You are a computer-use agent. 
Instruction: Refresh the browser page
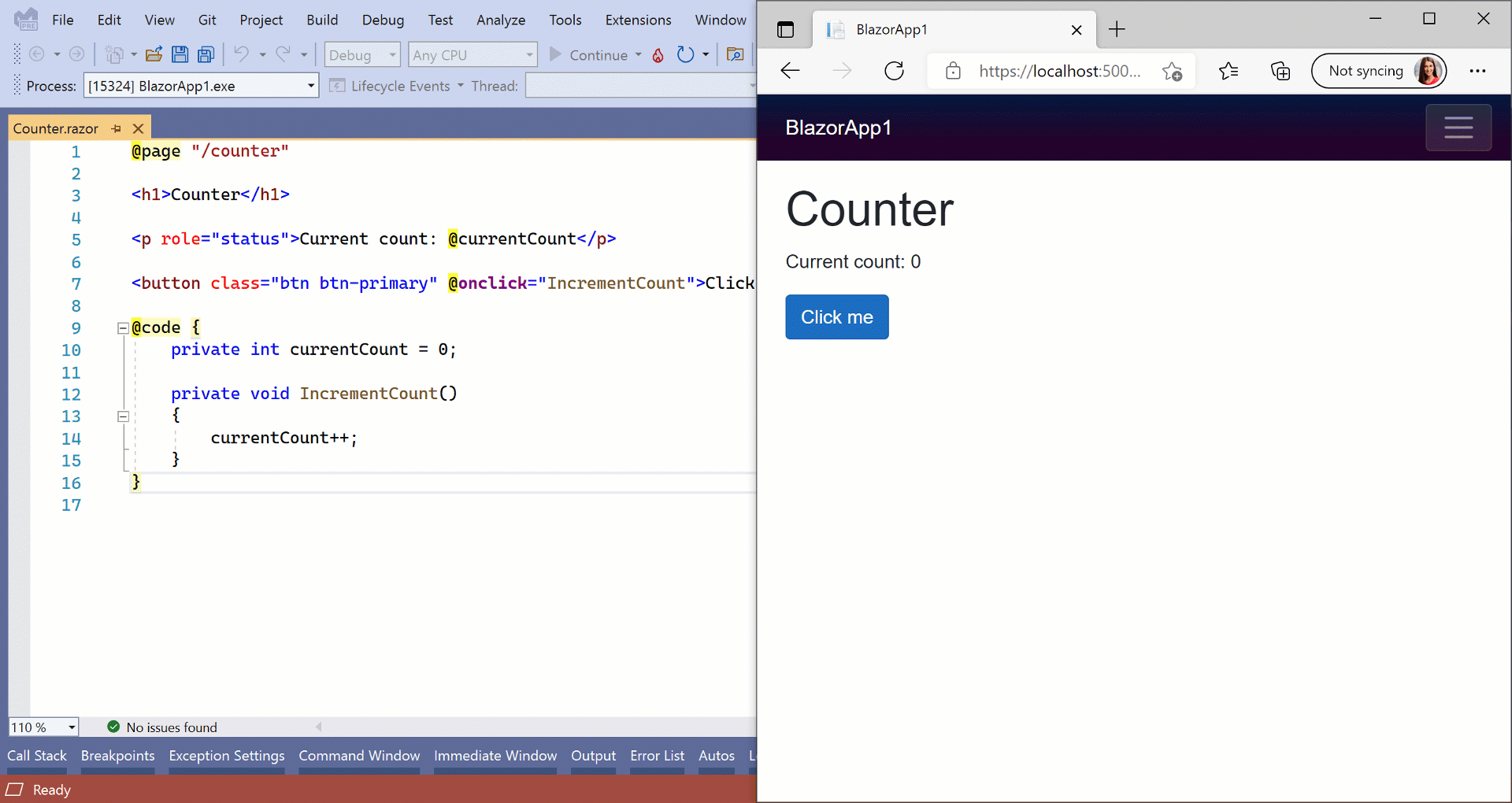[x=894, y=71]
